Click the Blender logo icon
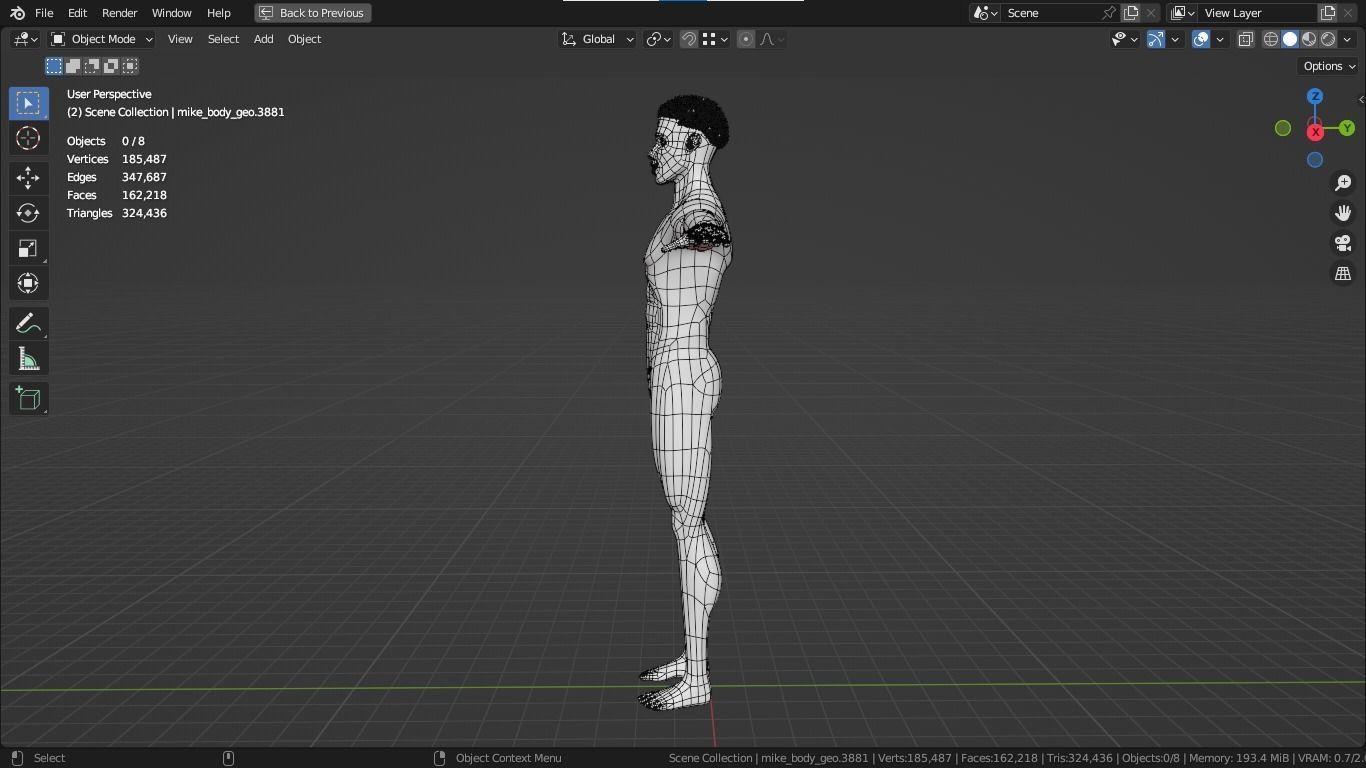Image resolution: width=1366 pixels, height=768 pixels. [17, 13]
